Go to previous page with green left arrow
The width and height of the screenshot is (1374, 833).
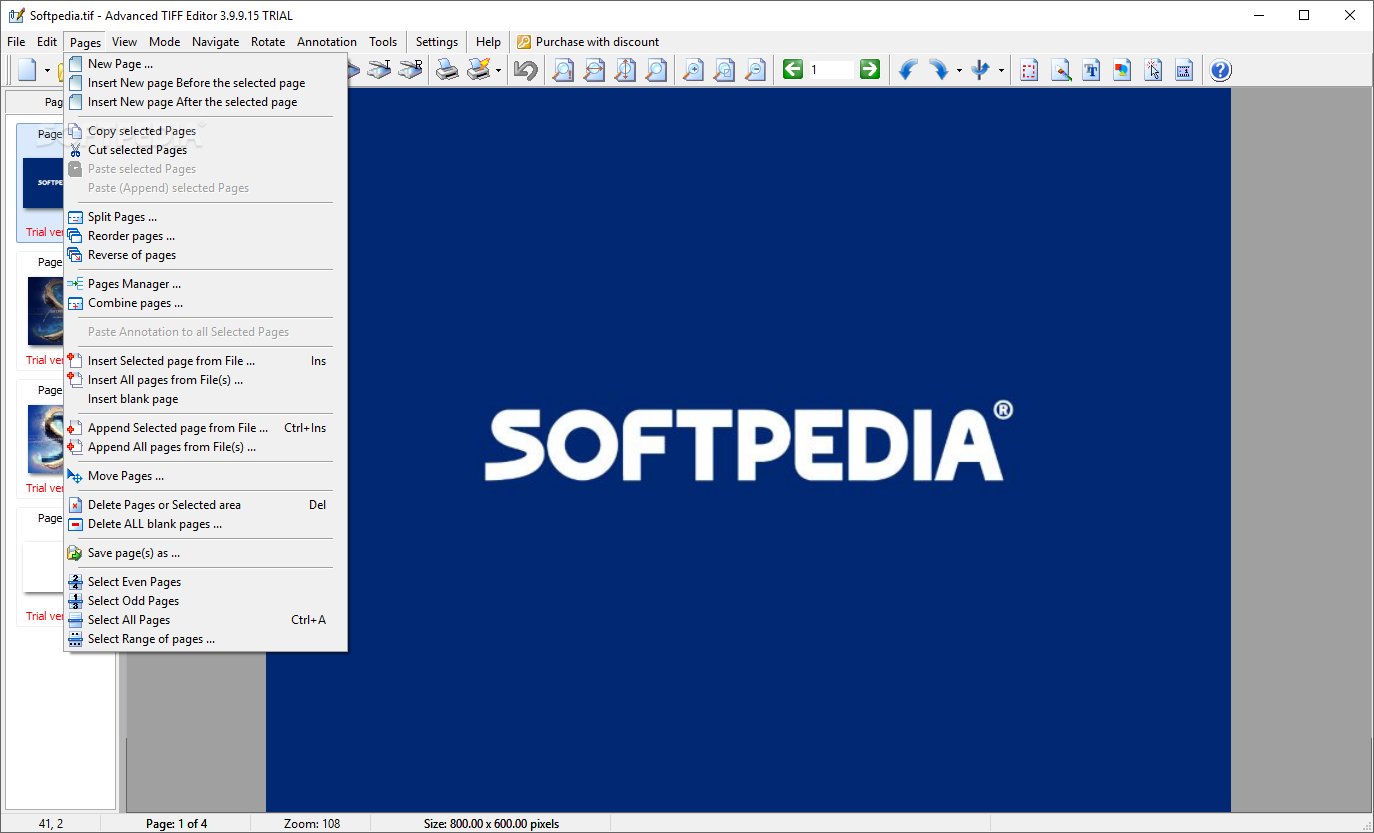pos(793,69)
